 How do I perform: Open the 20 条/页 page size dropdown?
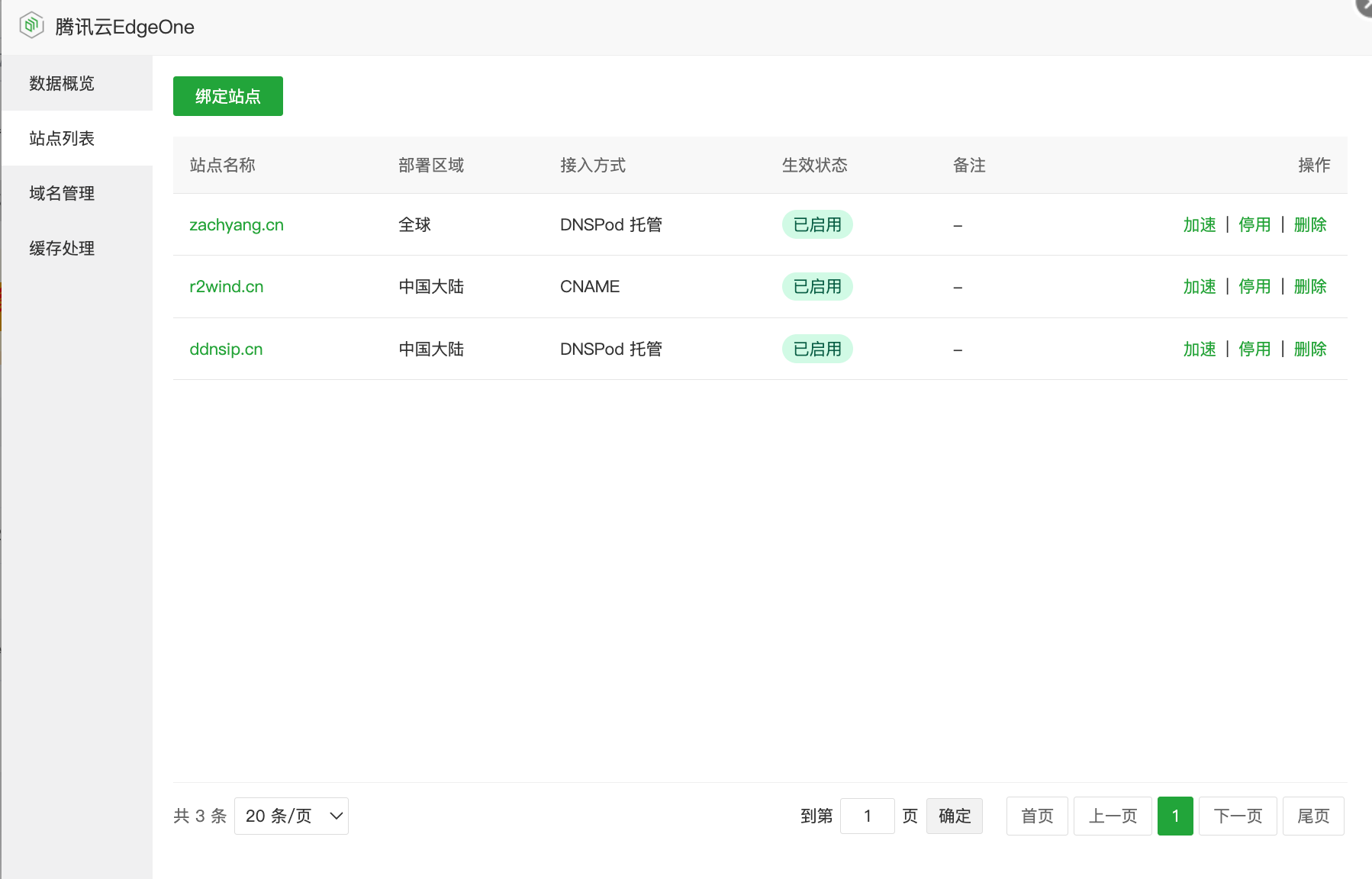[x=291, y=816]
